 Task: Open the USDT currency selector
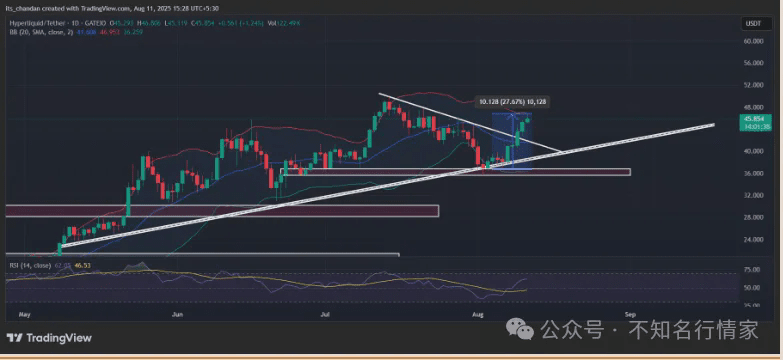[x=751, y=24]
